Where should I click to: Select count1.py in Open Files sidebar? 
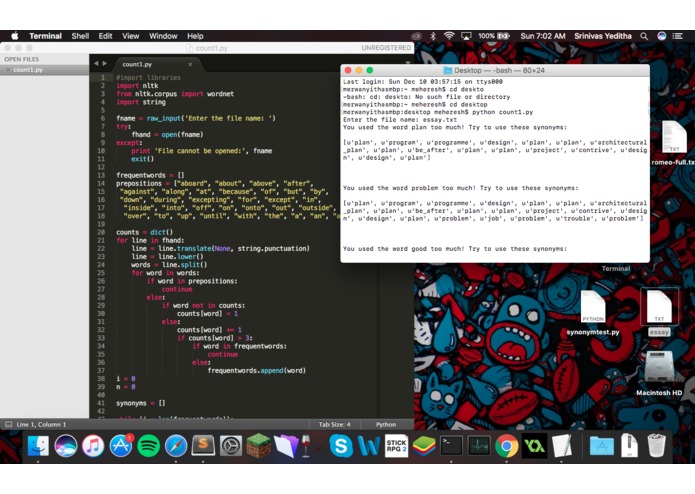[27, 70]
